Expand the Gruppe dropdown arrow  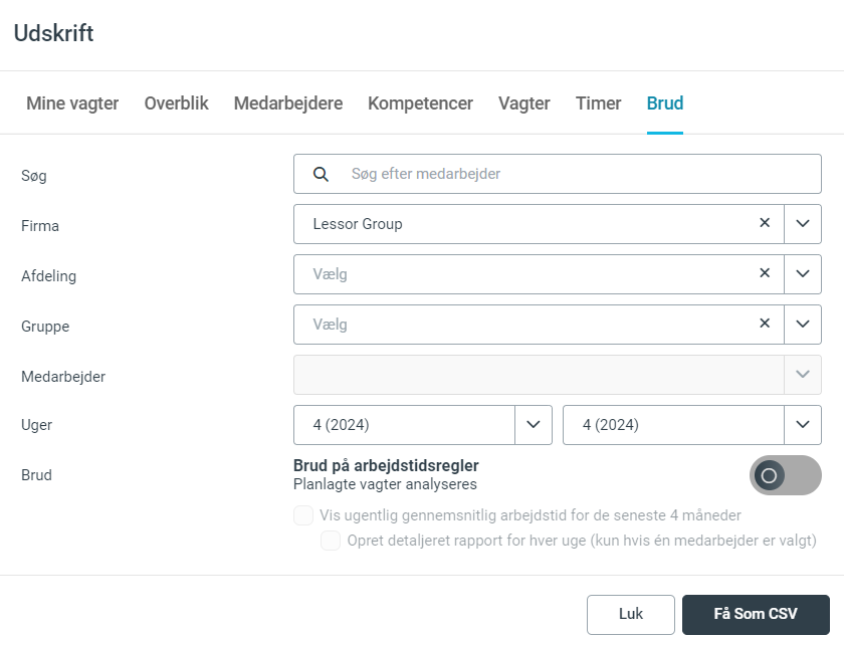(803, 324)
